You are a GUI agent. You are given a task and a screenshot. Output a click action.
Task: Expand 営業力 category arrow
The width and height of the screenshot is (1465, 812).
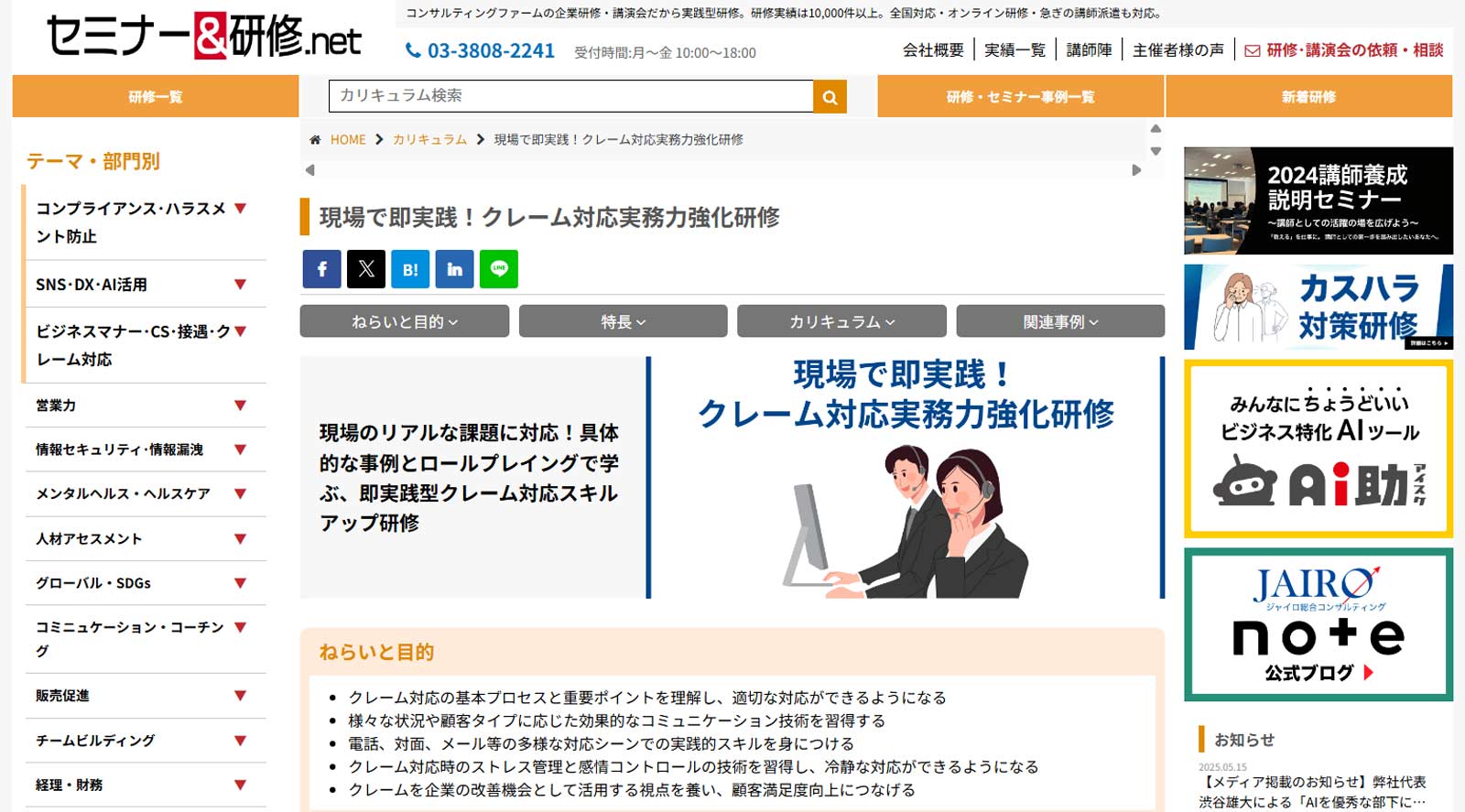(241, 406)
